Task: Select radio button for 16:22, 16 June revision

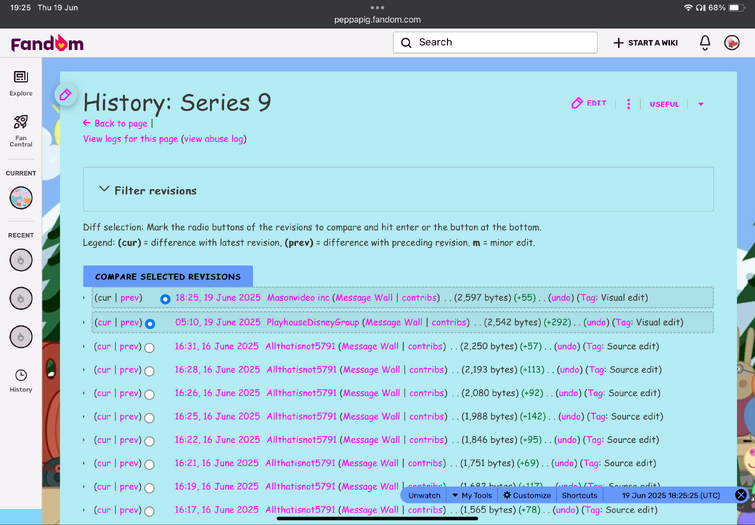Action: (x=149, y=441)
